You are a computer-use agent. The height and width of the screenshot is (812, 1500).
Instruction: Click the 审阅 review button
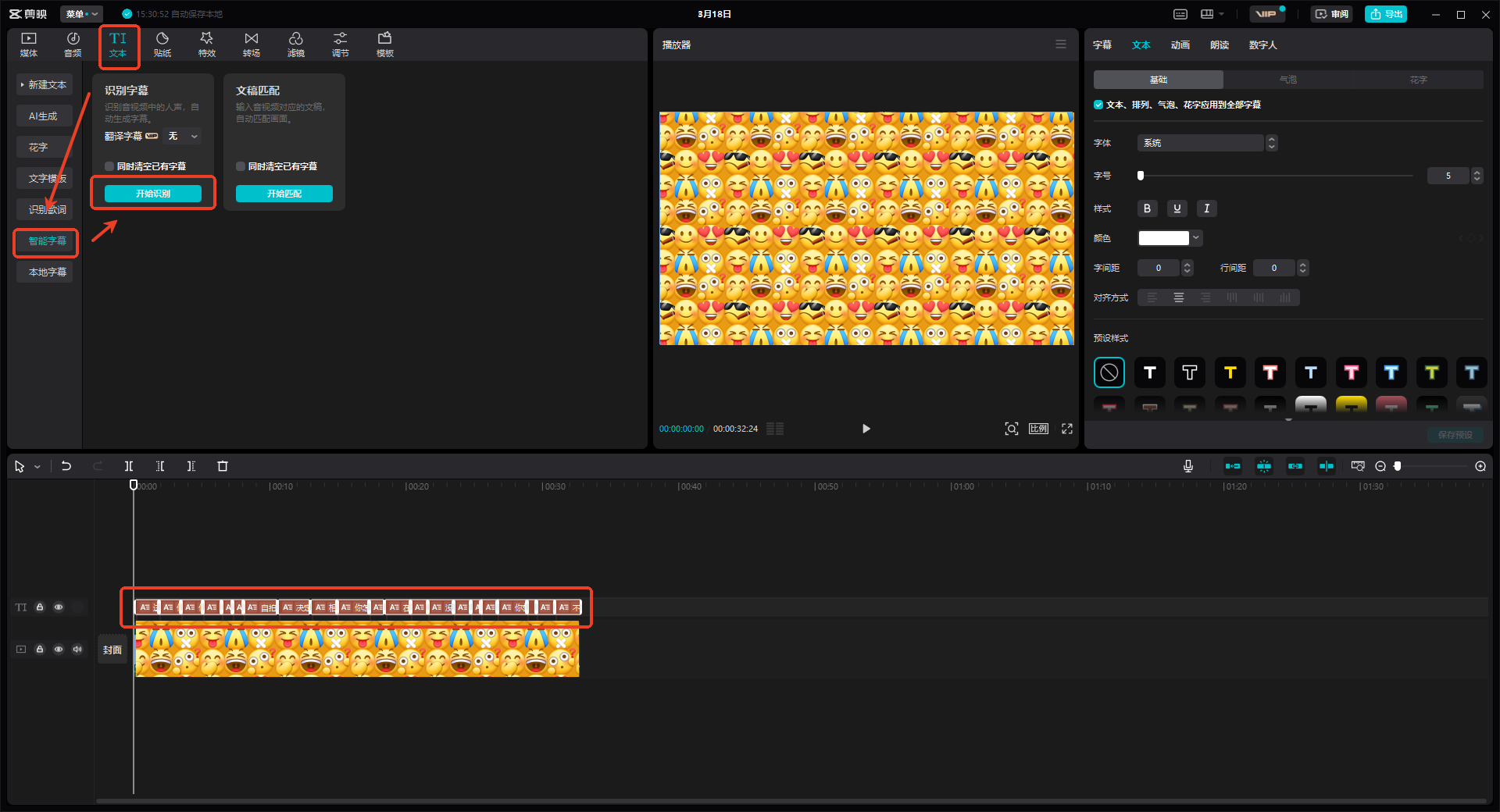(x=1332, y=14)
